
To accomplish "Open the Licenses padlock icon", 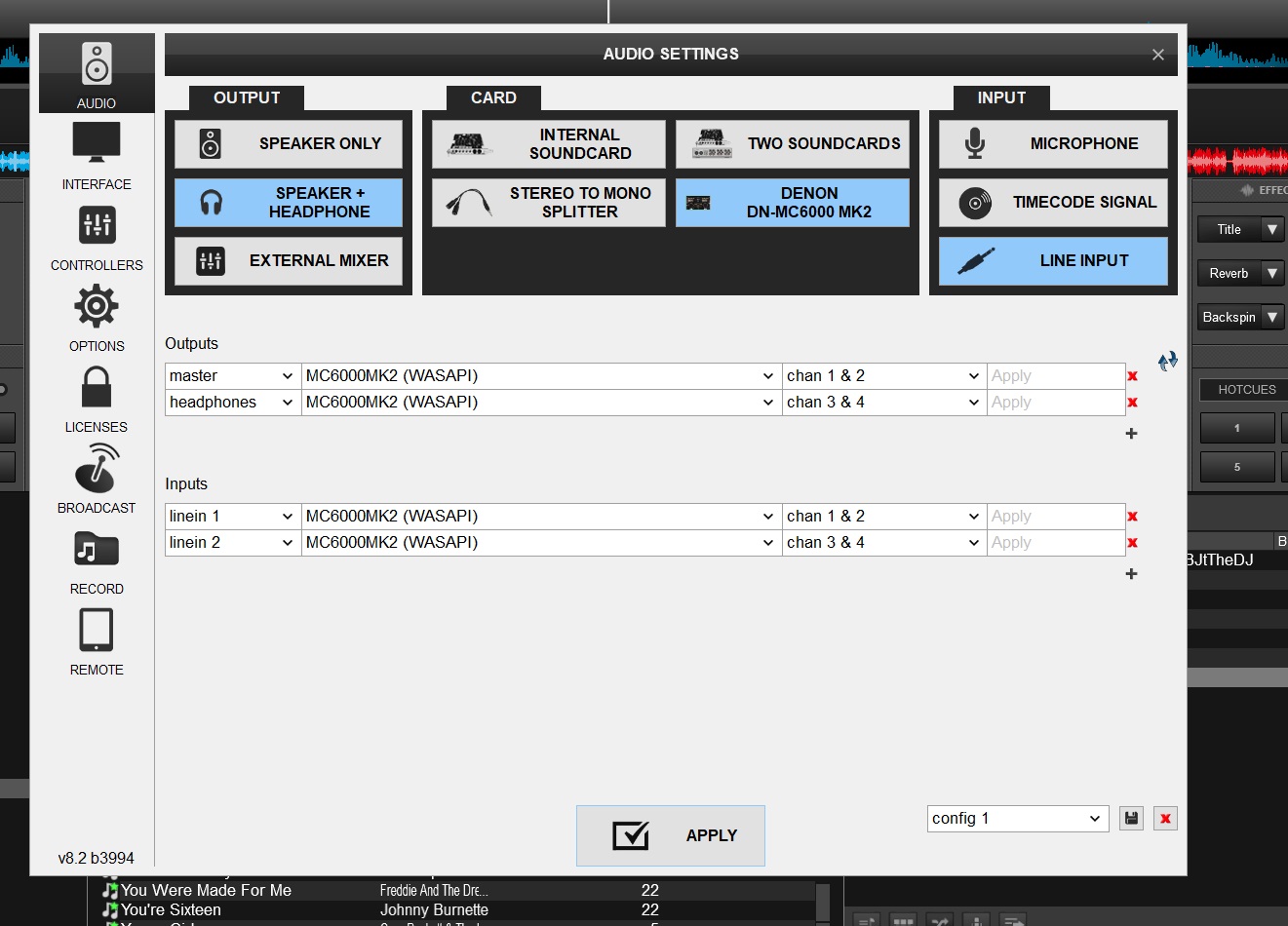I will (97, 386).
